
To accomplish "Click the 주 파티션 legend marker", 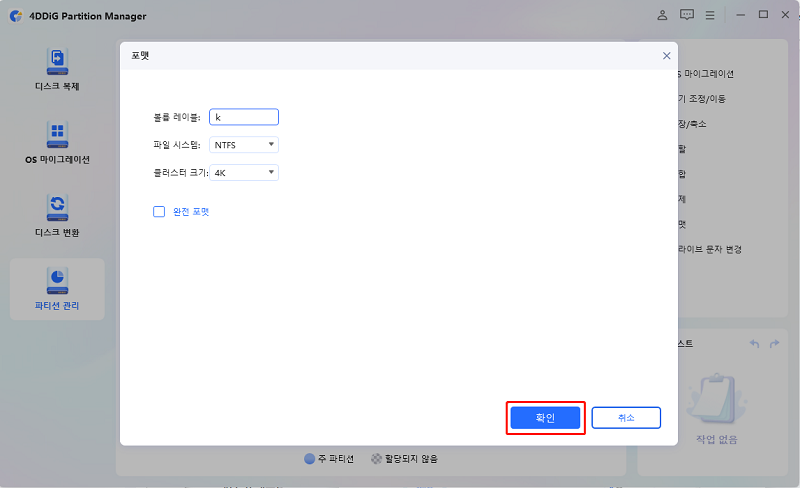I will [309, 458].
